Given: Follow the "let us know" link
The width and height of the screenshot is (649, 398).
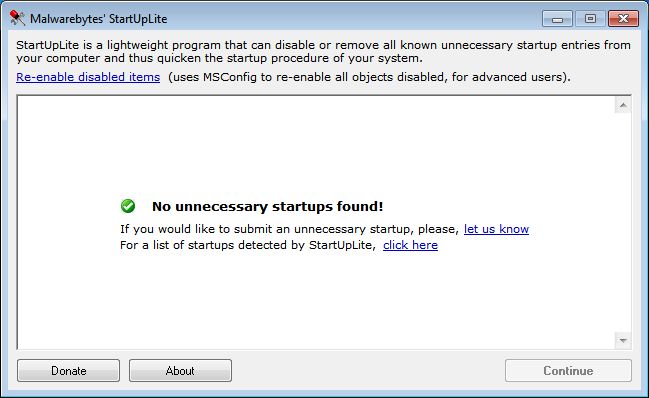Looking at the screenshot, I should pyautogui.click(x=496, y=229).
